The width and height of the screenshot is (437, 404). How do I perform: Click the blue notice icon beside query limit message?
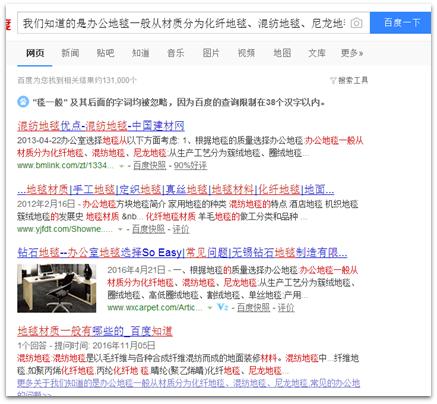click(x=23, y=101)
